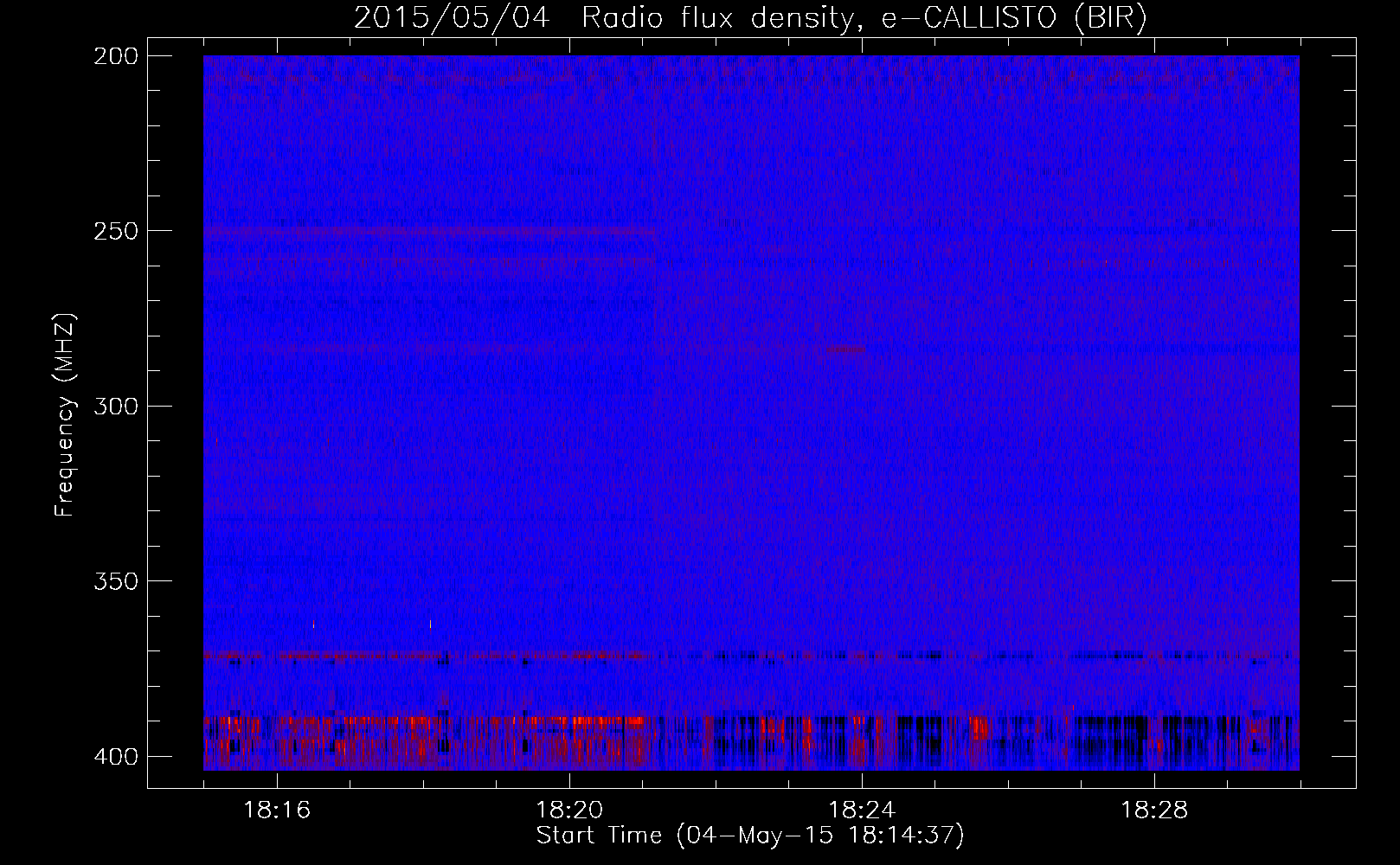This screenshot has width=1400, height=865.
Task: Select the 300 frequency tick label
Action: [x=115, y=406]
